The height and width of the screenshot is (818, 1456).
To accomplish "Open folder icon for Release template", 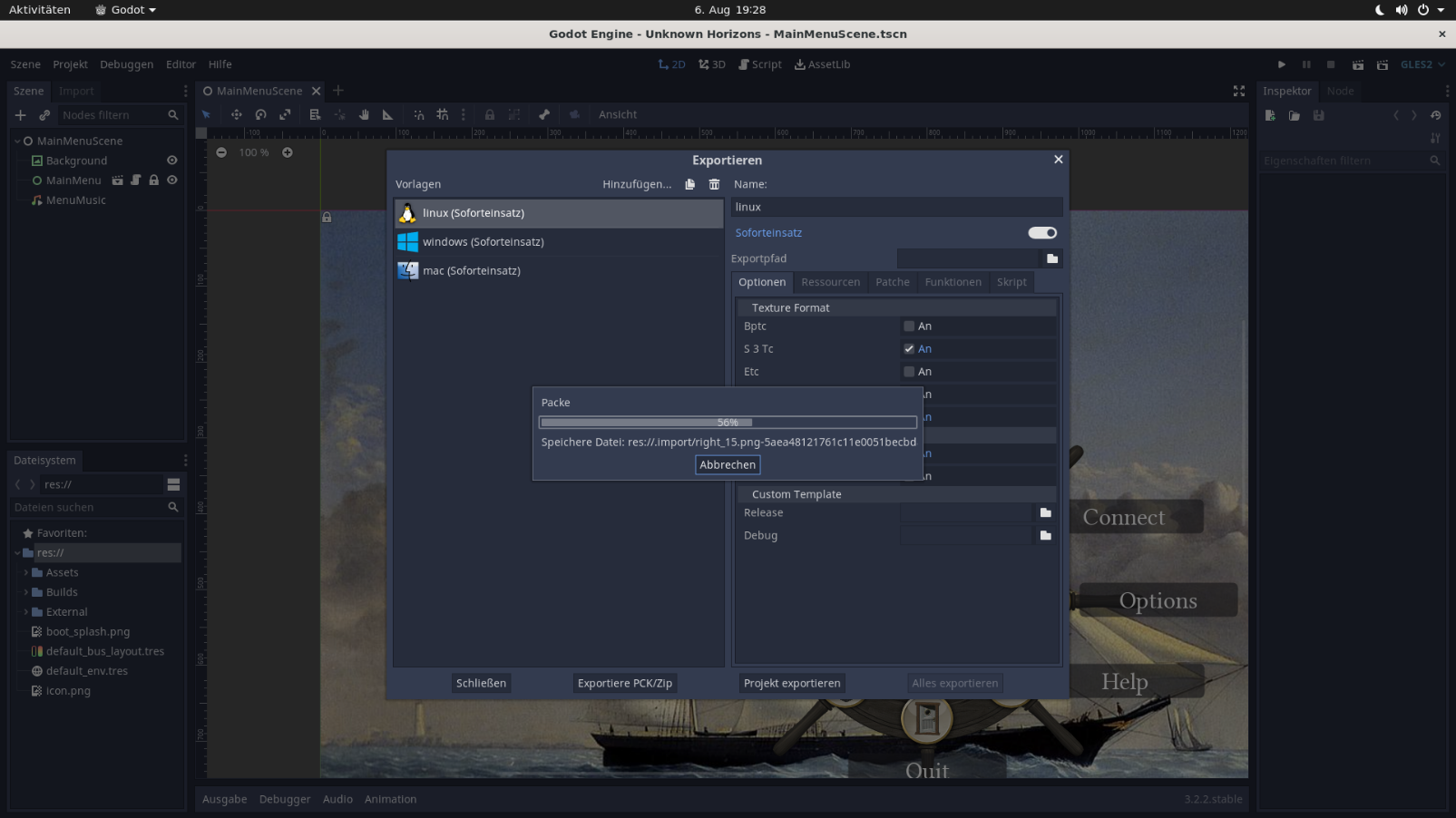I will pos(1045,512).
